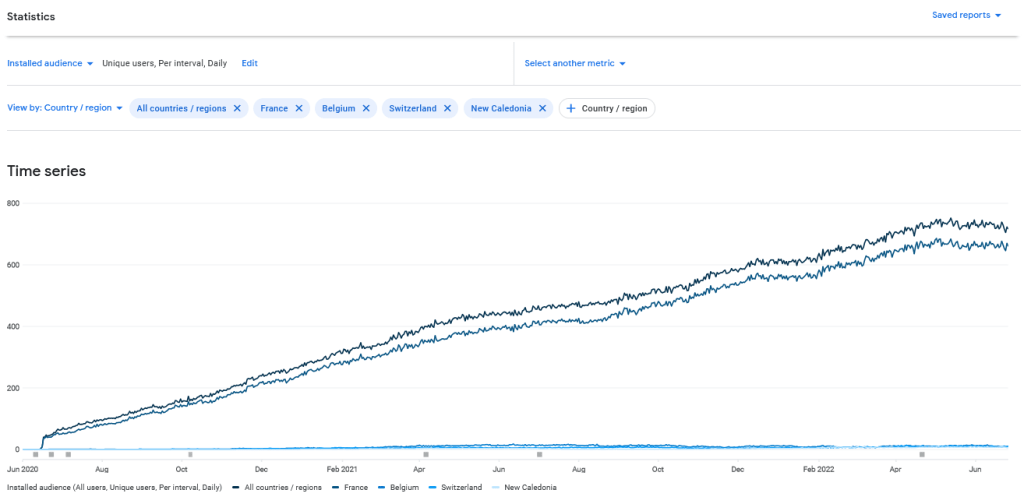Remove the New Caledonia filter chip
The height and width of the screenshot is (504, 1024).
(x=542, y=108)
